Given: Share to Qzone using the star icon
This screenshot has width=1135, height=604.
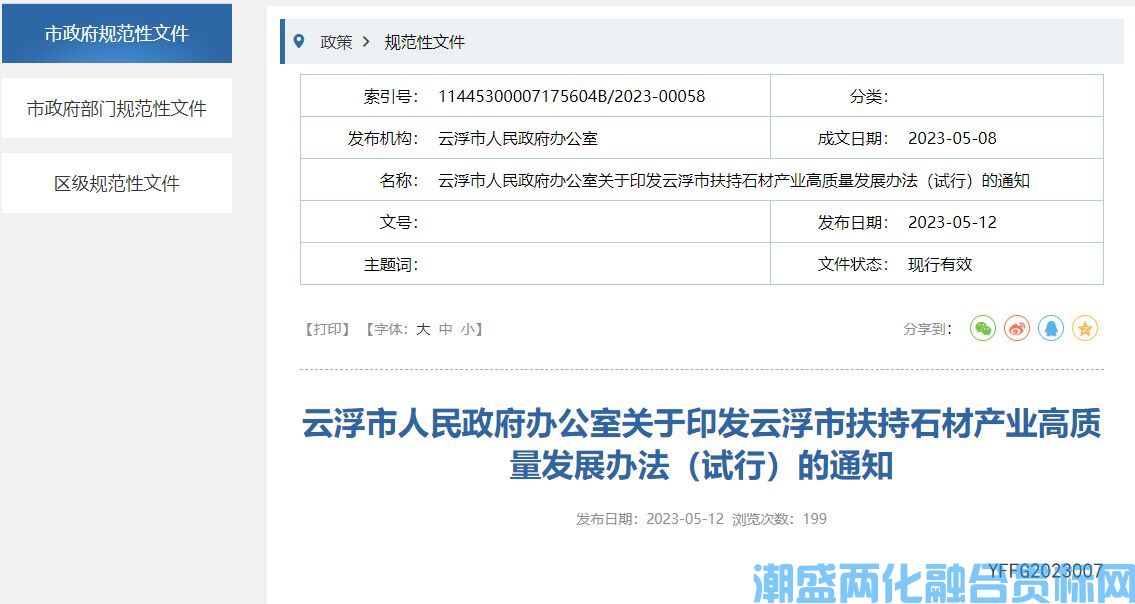Looking at the screenshot, I should click(1084, 329).
